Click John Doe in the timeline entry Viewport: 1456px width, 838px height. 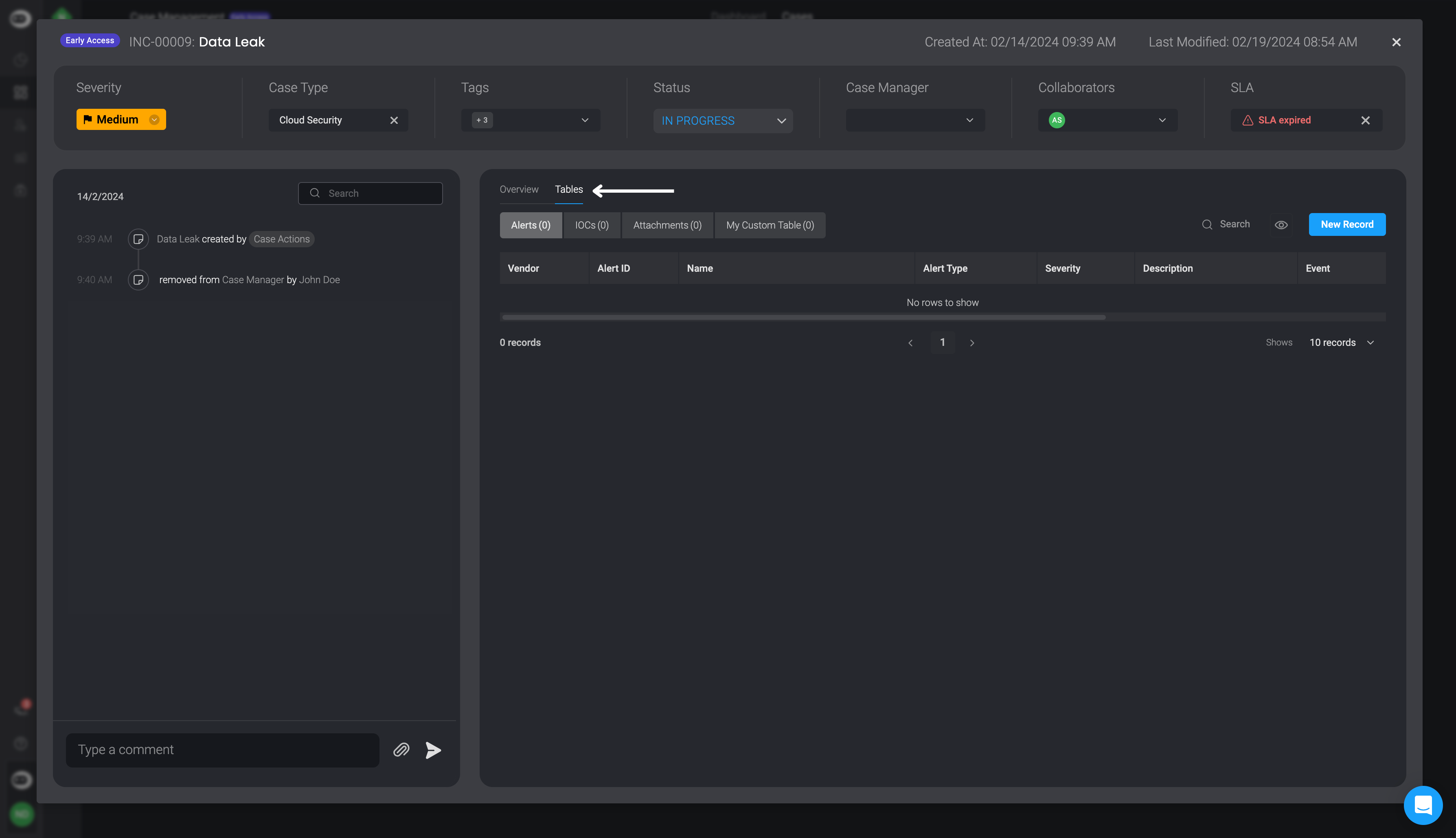click(x=319, y=280)
